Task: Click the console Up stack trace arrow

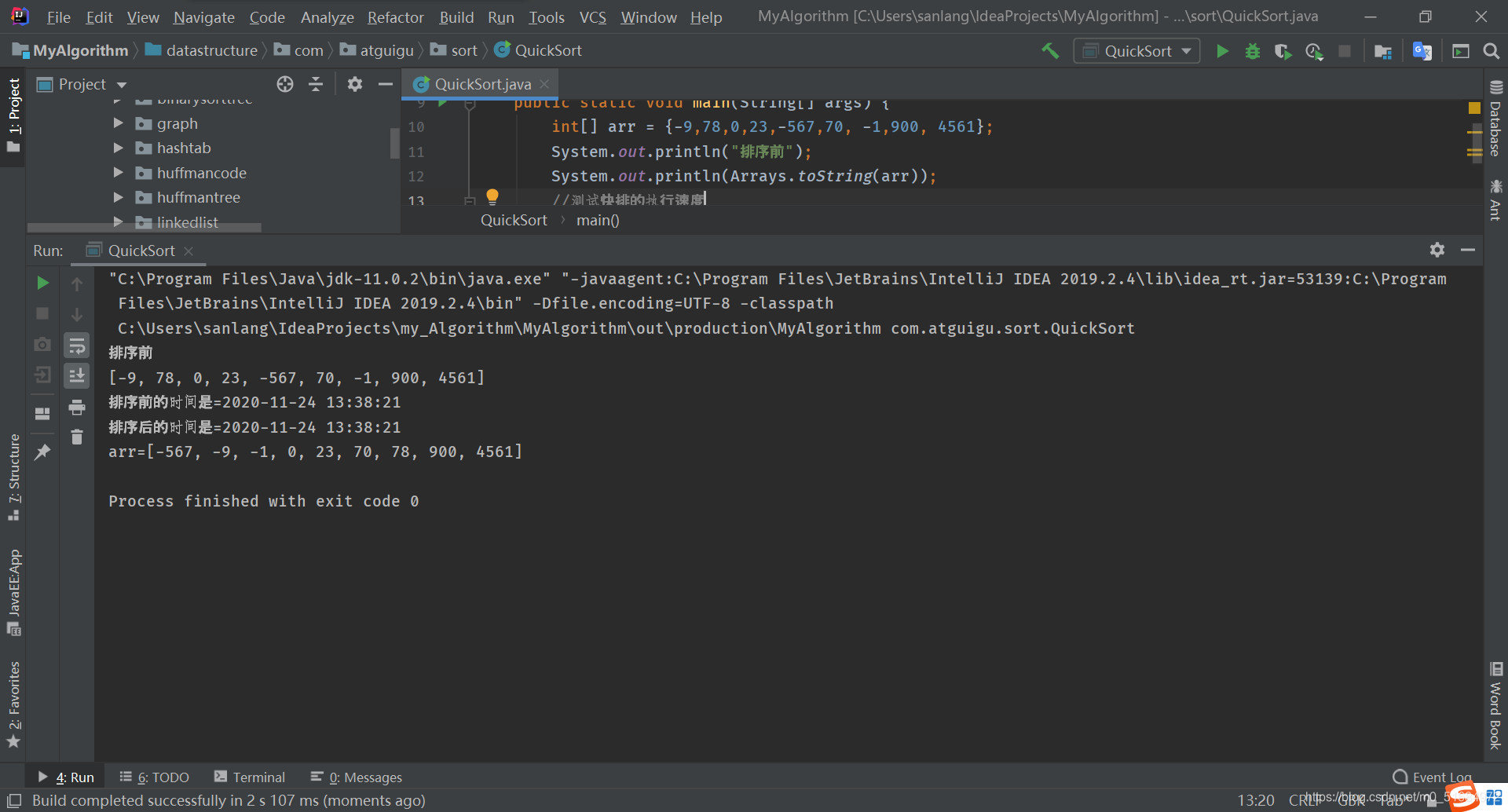Action: (x=77, y=283)
